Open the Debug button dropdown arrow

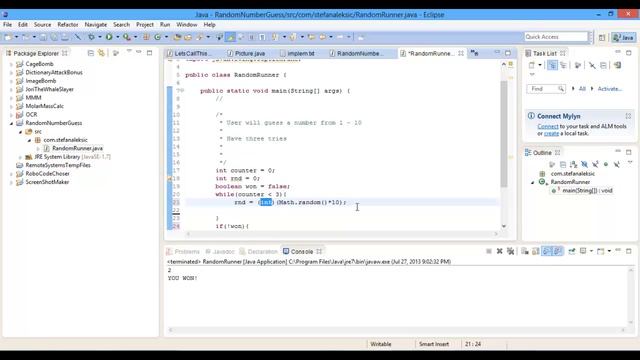pyautogui.click(x=100, y=37)
